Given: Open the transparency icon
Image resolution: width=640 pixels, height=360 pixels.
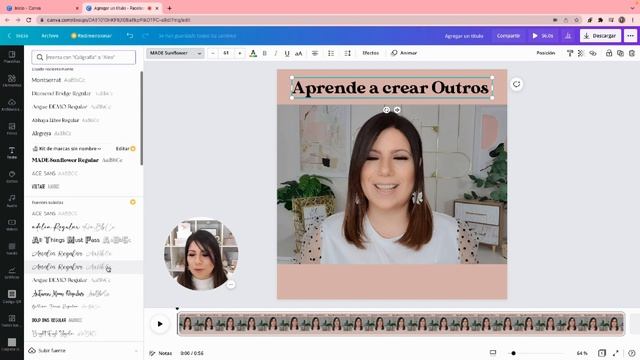Looking at the screenshot, I should click(581, 53).
